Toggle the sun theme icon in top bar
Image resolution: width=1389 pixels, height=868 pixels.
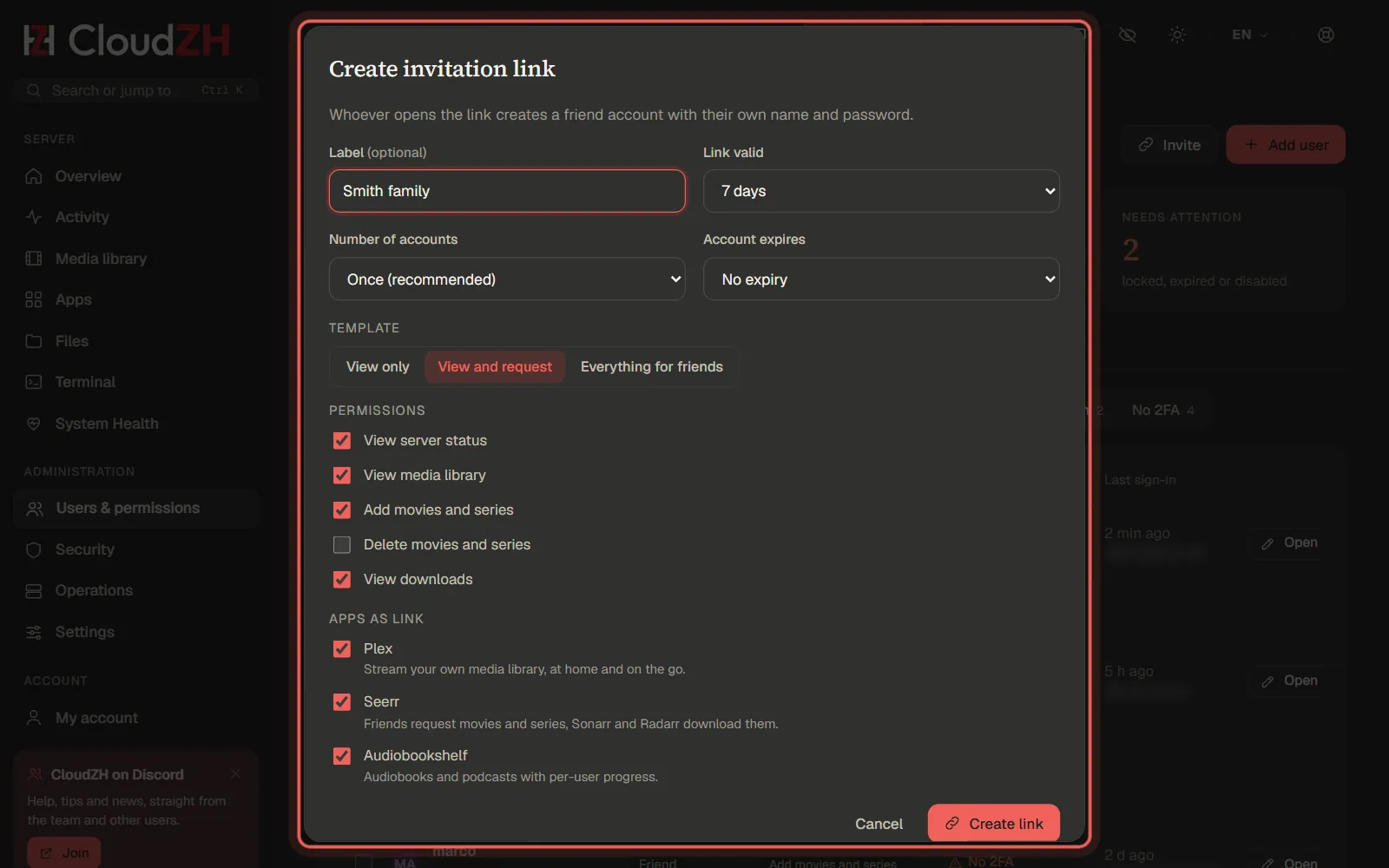(1177, 35)
